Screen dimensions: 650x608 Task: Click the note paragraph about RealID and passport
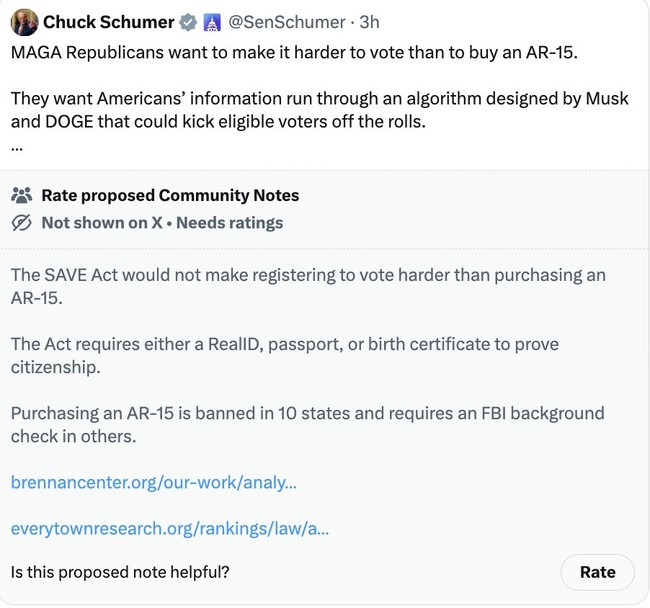tap(285, 355)
